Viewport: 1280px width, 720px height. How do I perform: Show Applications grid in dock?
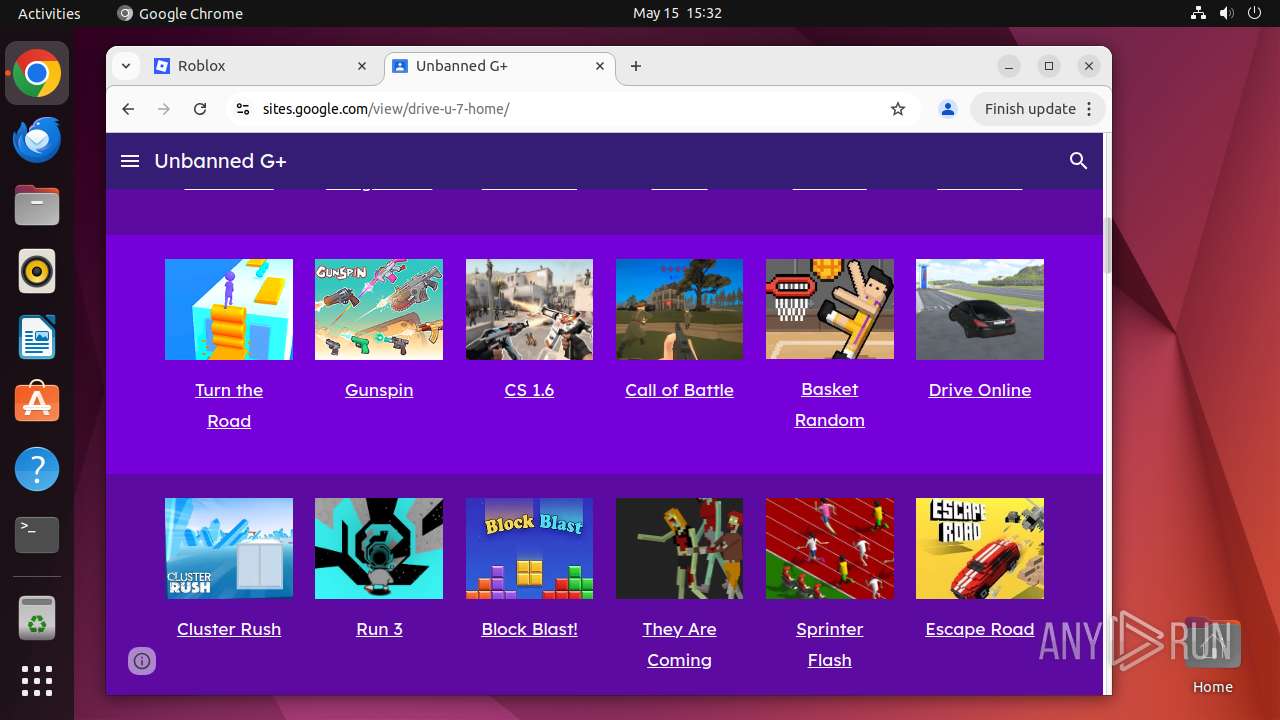coord(37,681)
